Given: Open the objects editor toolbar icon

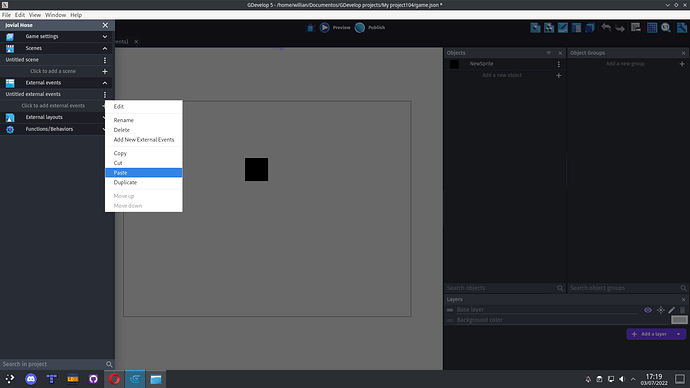Looking at the screenshot, I should tap(535, 28).
